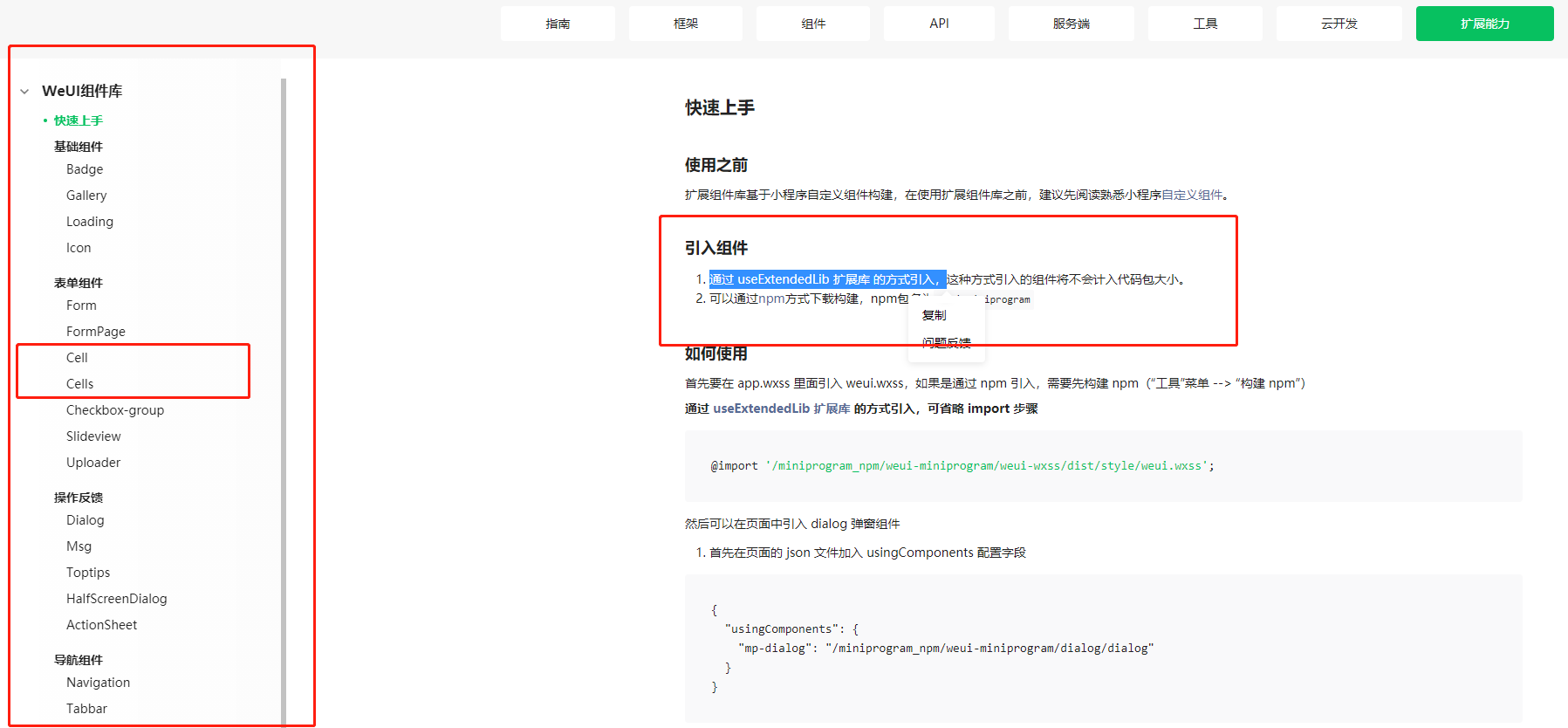This screenshot has width=1568, height=728.
Task: Select the Cell sidebar entry
Action: coord(77,358)
